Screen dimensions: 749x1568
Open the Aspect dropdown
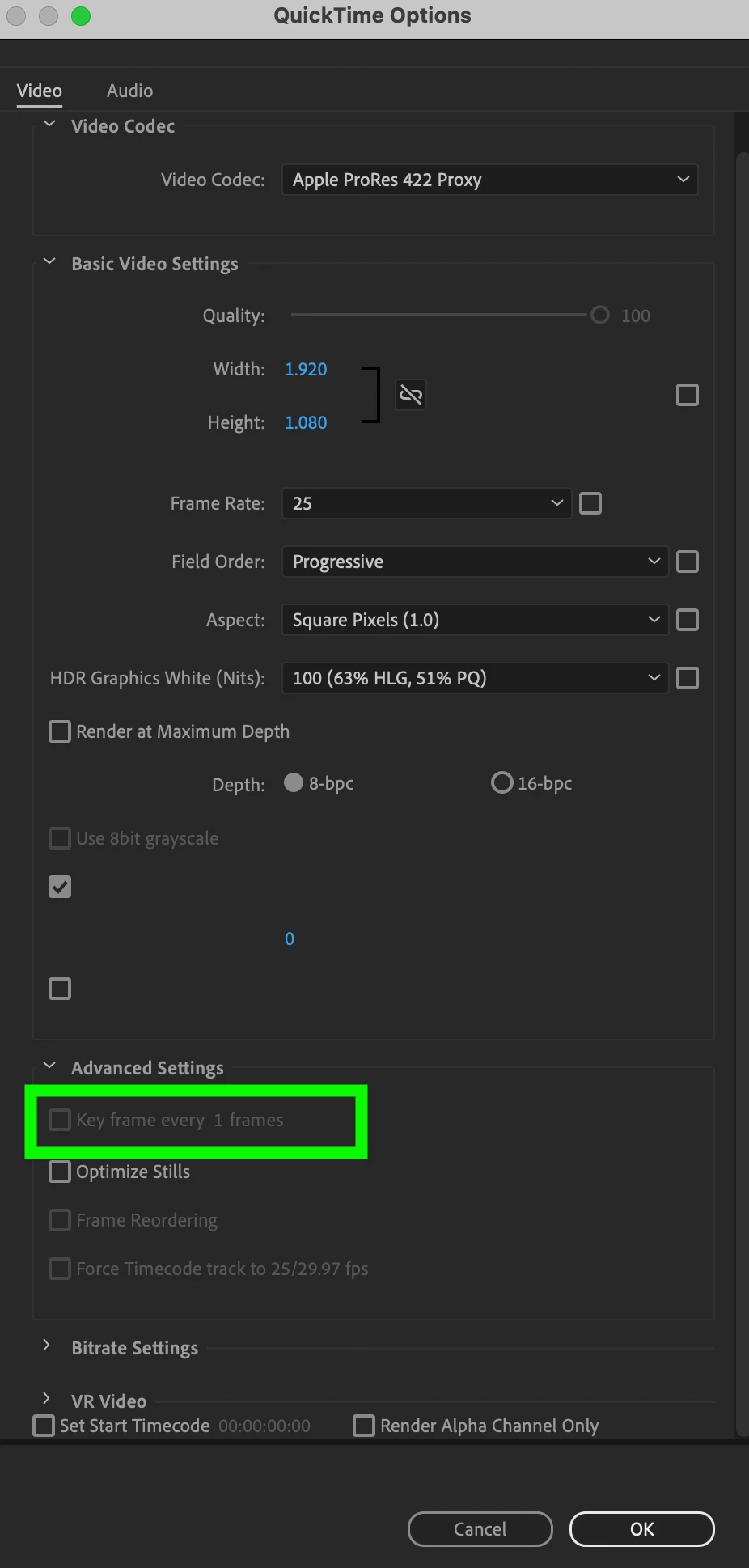coord(475,620)
